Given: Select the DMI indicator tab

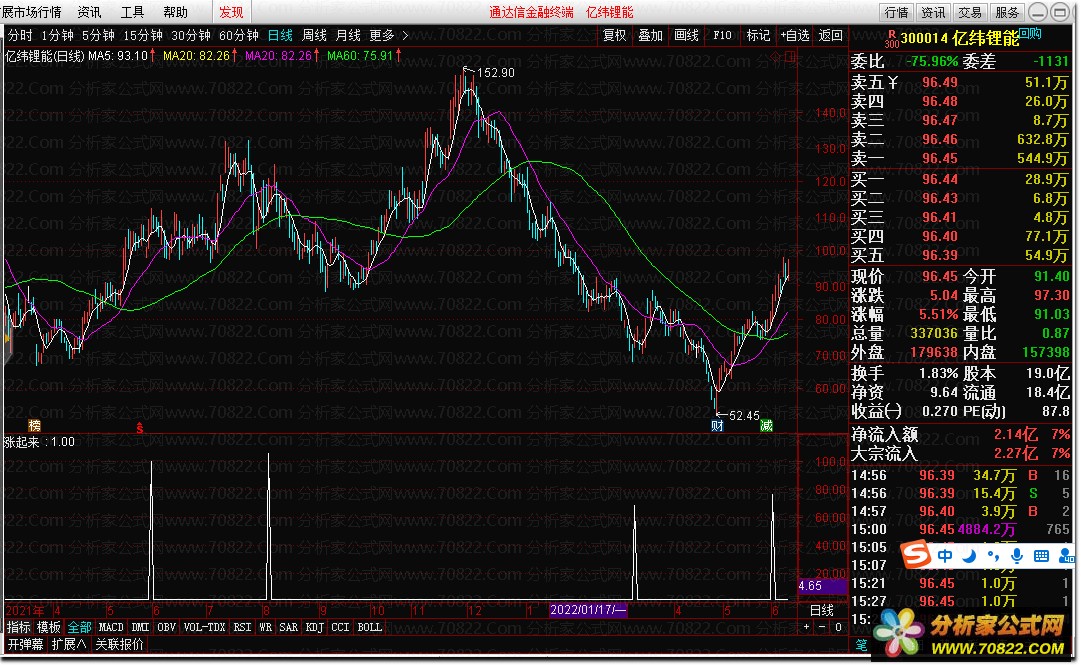Looking at the screenshot, I should (x=140, y=627).
